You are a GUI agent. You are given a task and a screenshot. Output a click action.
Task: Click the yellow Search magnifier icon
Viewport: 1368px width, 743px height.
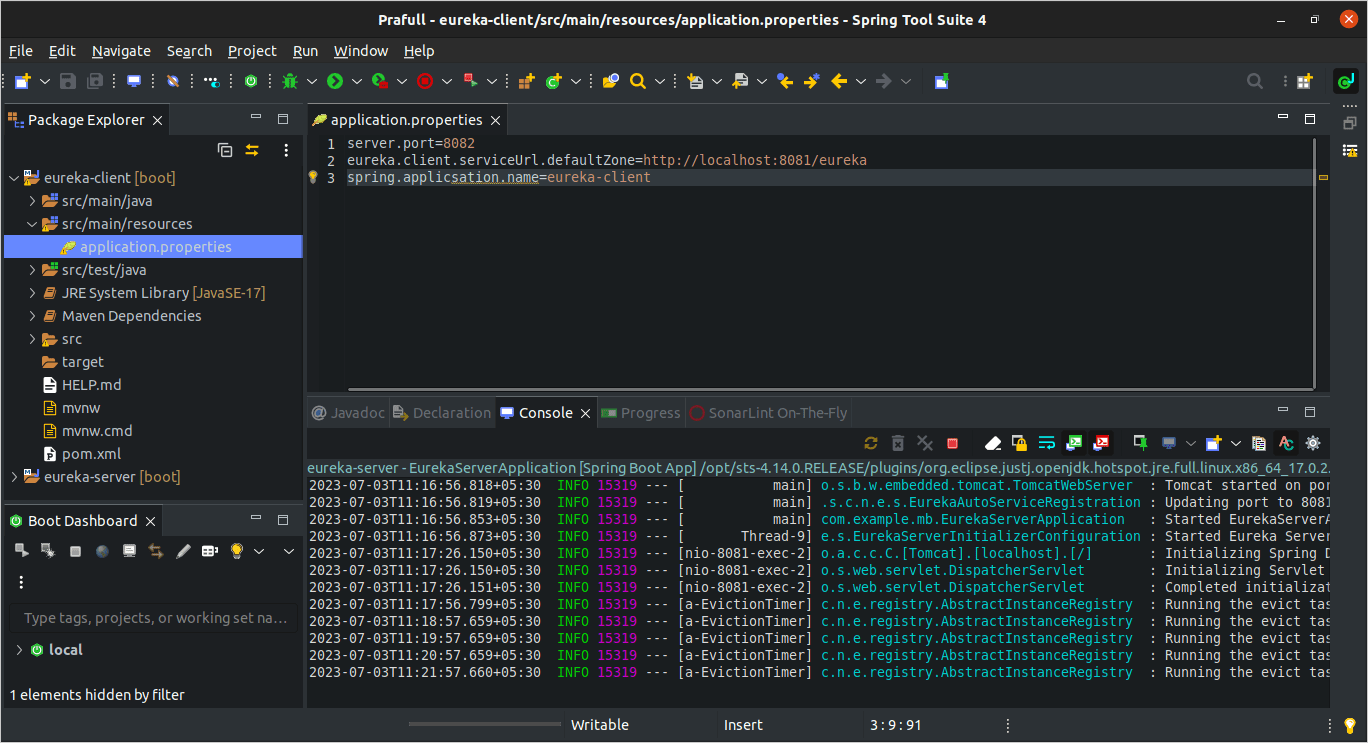tap(637, 81)
